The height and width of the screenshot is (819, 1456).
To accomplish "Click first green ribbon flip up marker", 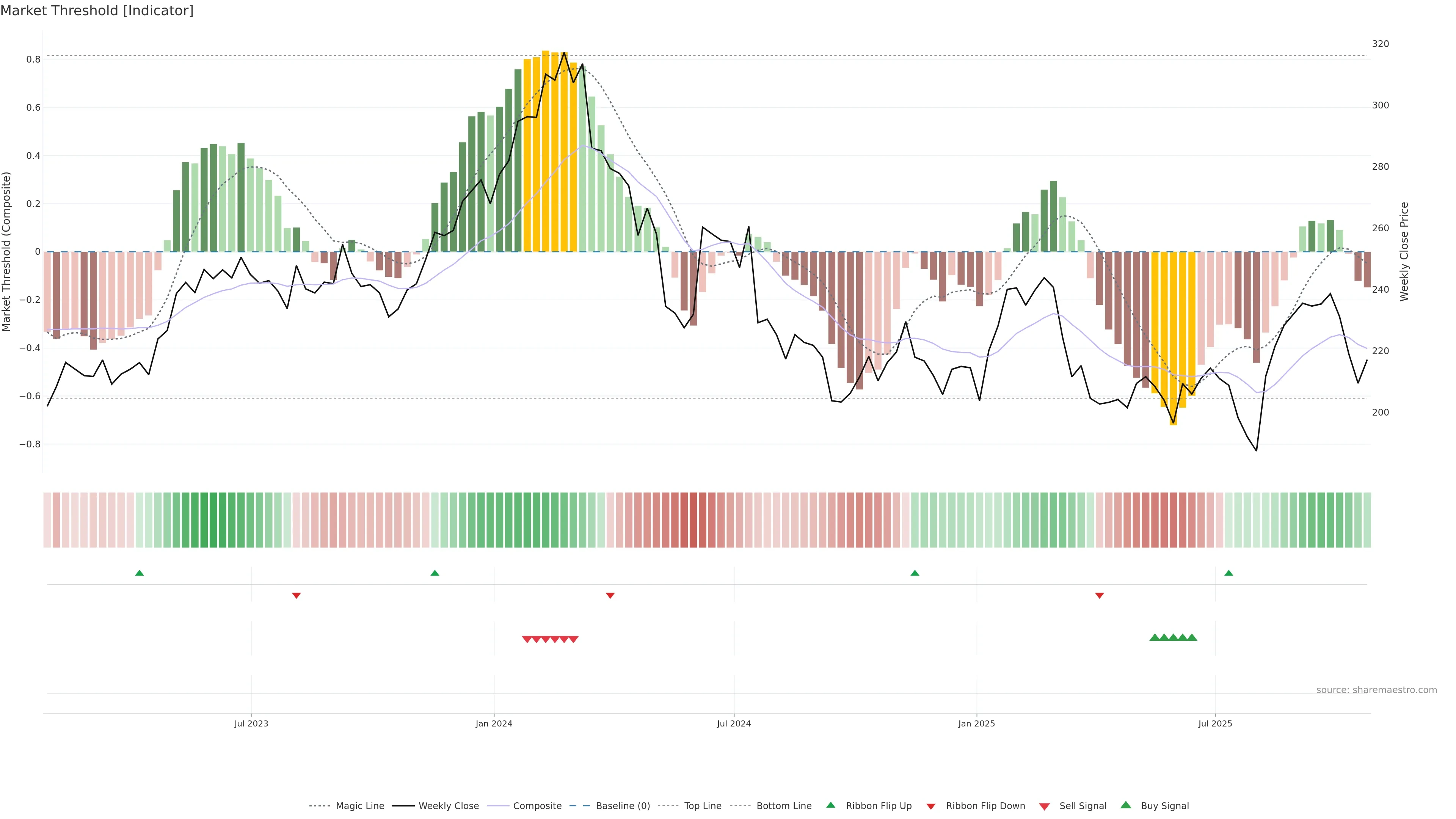I will coord(140,573).
